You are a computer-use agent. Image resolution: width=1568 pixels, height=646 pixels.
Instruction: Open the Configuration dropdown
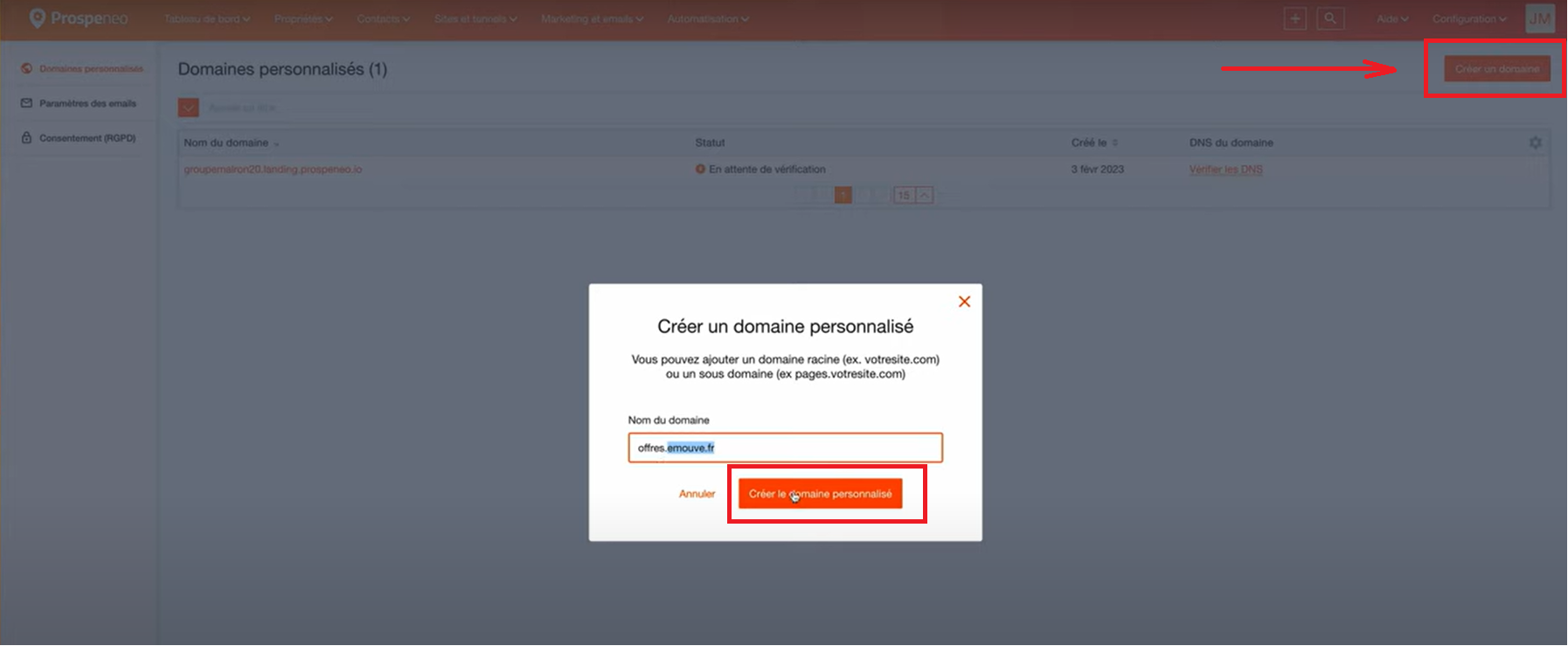click(1469, 18)
